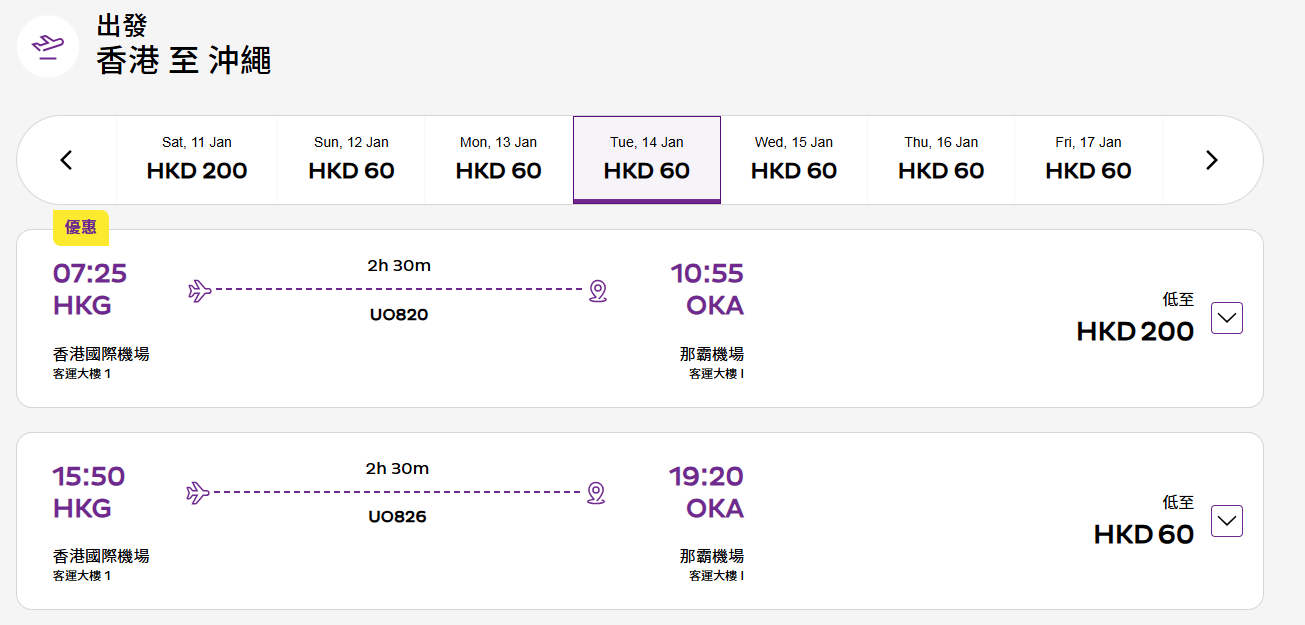Select Sun, 12 Jan date tab
The image size is (1305, 625).
(x=351, y=160)
